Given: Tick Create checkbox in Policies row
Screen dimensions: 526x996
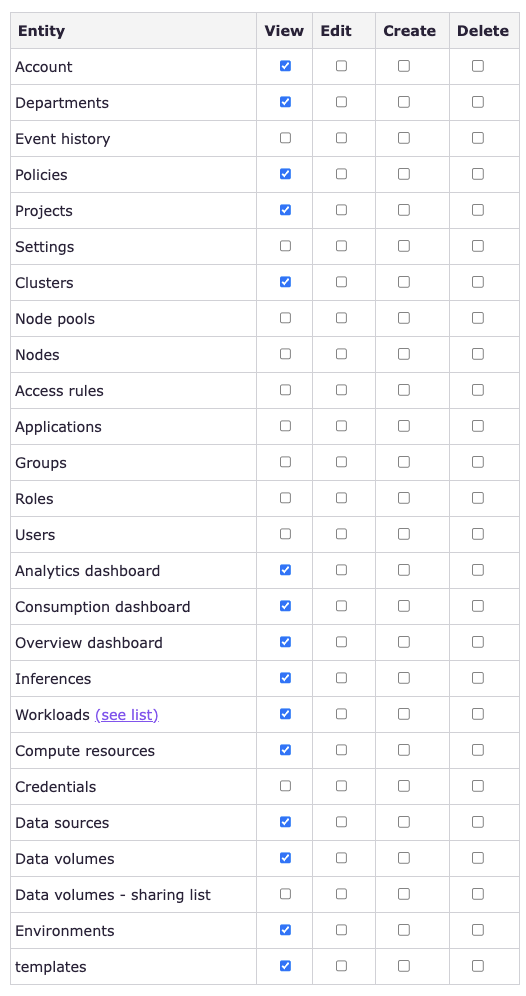Looking at the screenshot, I should pyautogui.click(x=404, y=174).
